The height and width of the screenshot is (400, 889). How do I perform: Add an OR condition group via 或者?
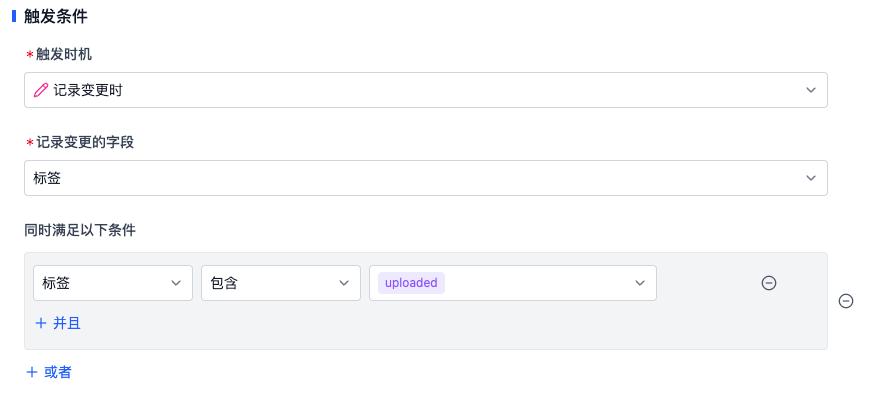[49, 372]
